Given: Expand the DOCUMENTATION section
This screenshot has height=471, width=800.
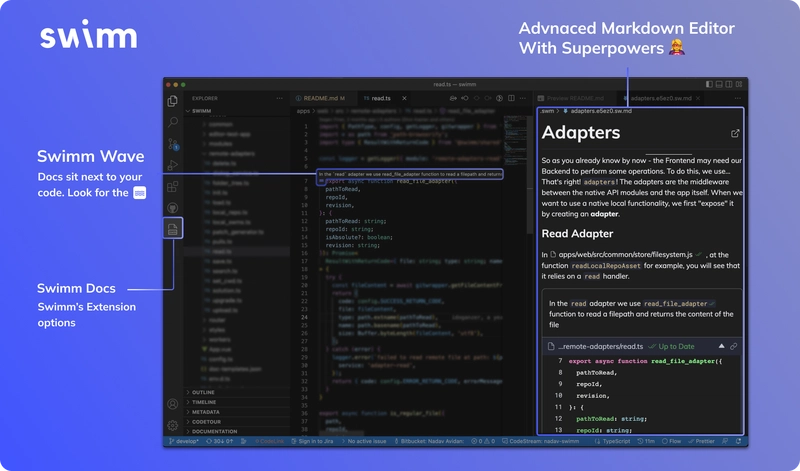Looking at the screenshot, I should click(x=236, y=431).
